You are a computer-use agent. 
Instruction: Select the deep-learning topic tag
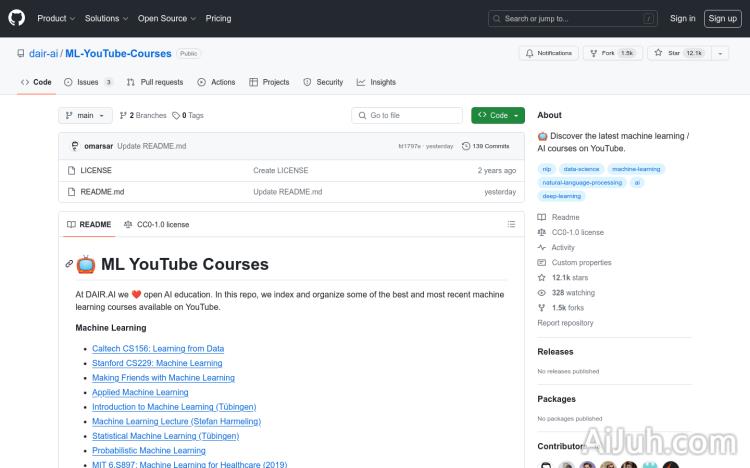pyautogui.click(x=562, y=196)
